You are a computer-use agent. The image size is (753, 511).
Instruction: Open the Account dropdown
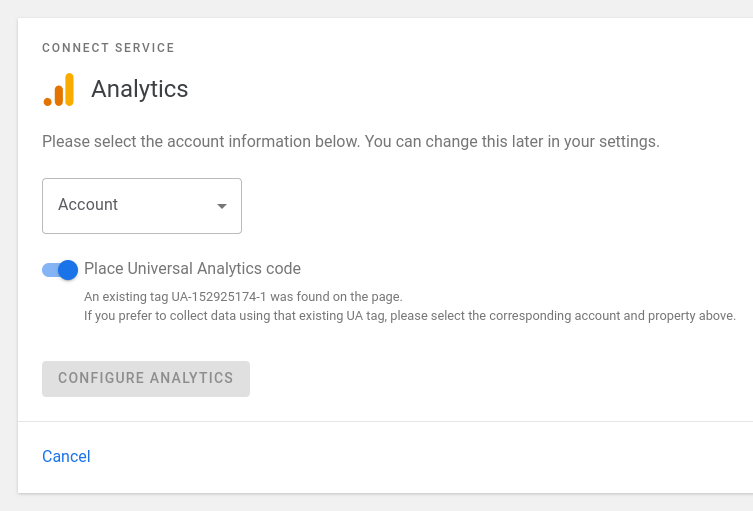click(142, 206)
